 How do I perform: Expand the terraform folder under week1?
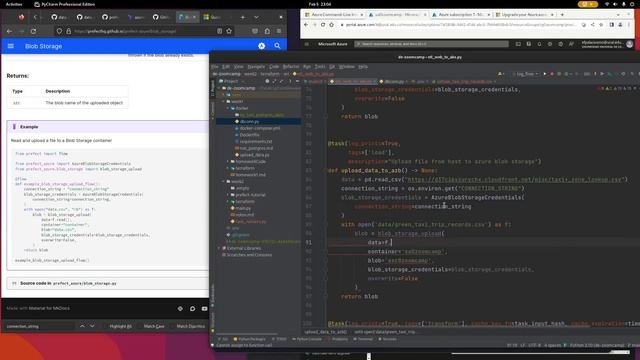pyautogui.click(x=228, y=168)
